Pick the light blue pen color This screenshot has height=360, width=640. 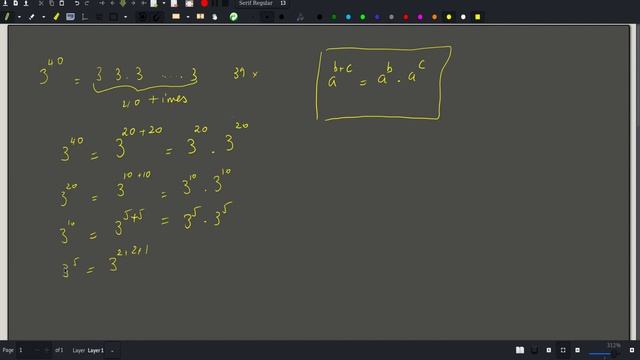(348, 17)
